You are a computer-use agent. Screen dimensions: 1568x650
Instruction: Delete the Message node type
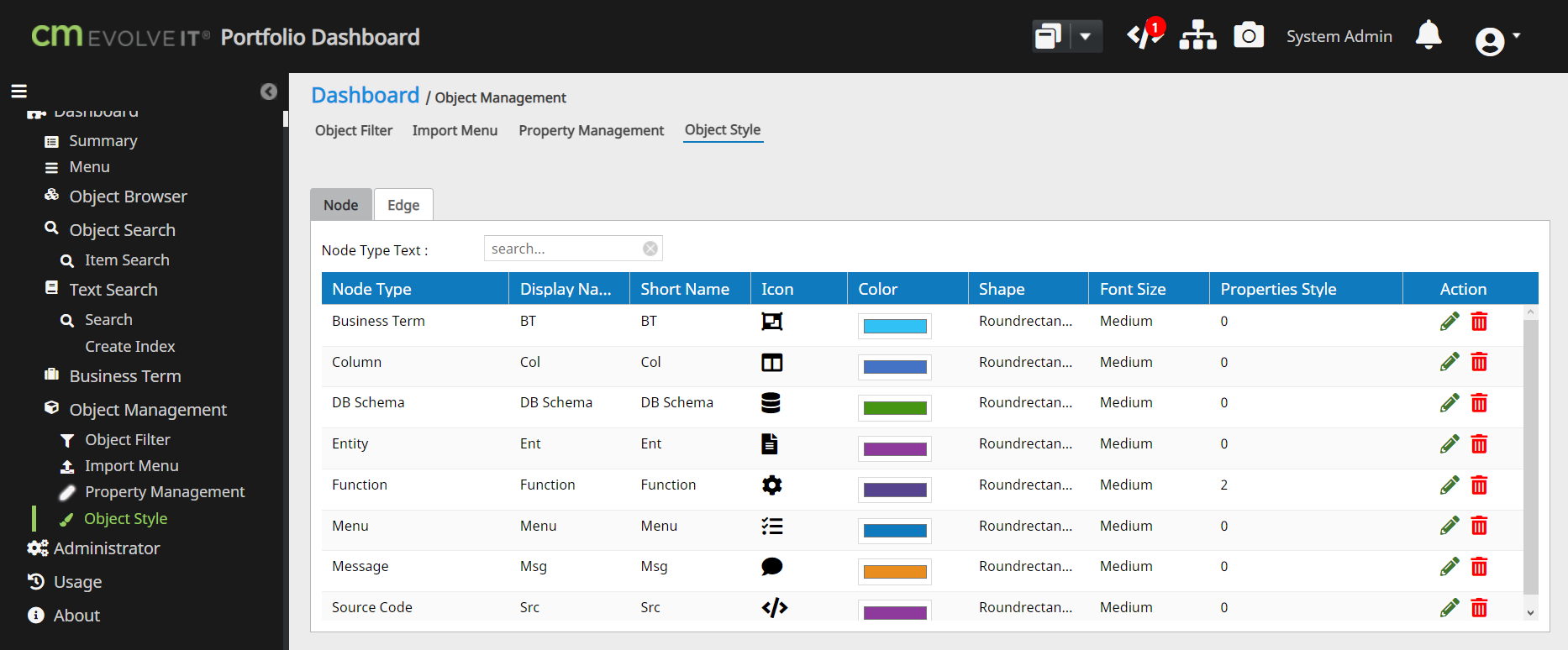click(1479, 567)
